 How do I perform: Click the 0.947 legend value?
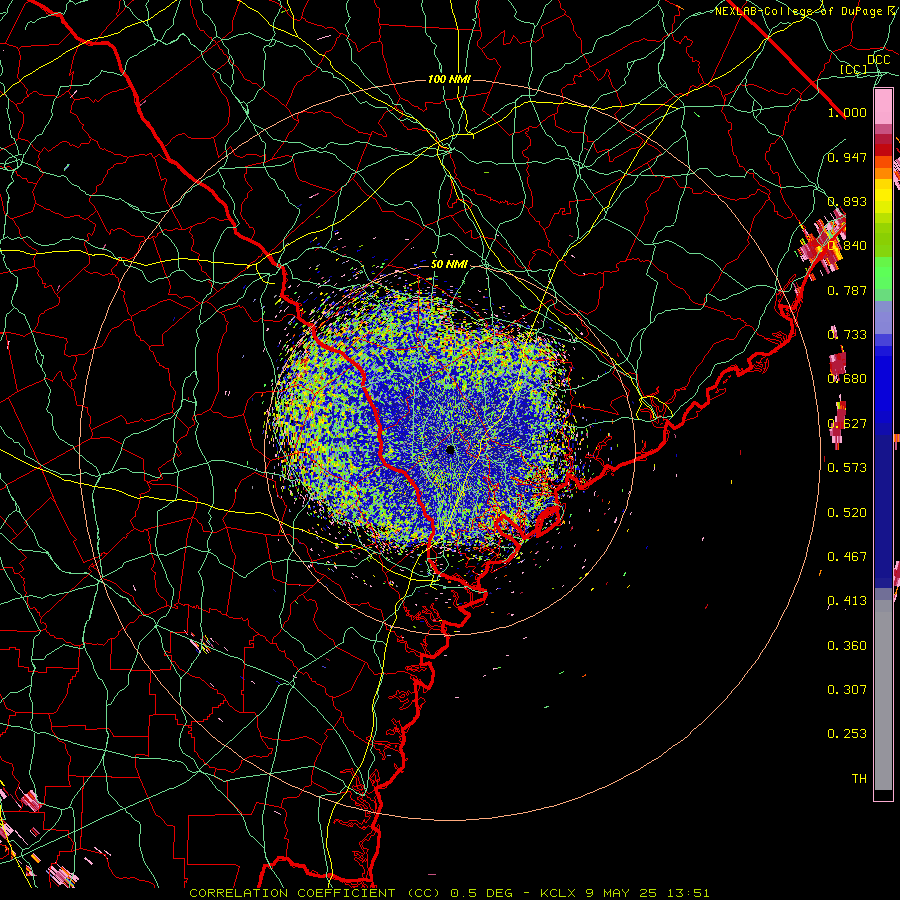(847, 157)
